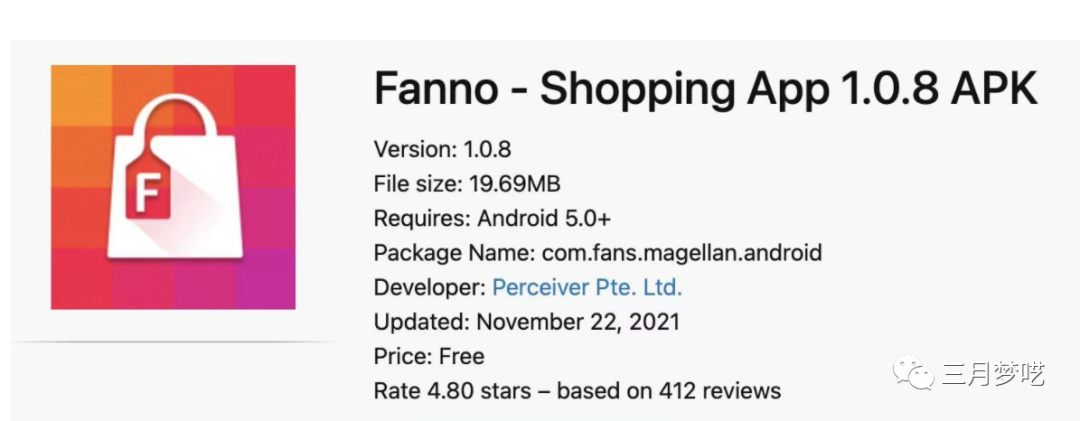Click the Updated: label
Image resolution: width=1080 pixels, height=421 pixels.
point(421,322)
